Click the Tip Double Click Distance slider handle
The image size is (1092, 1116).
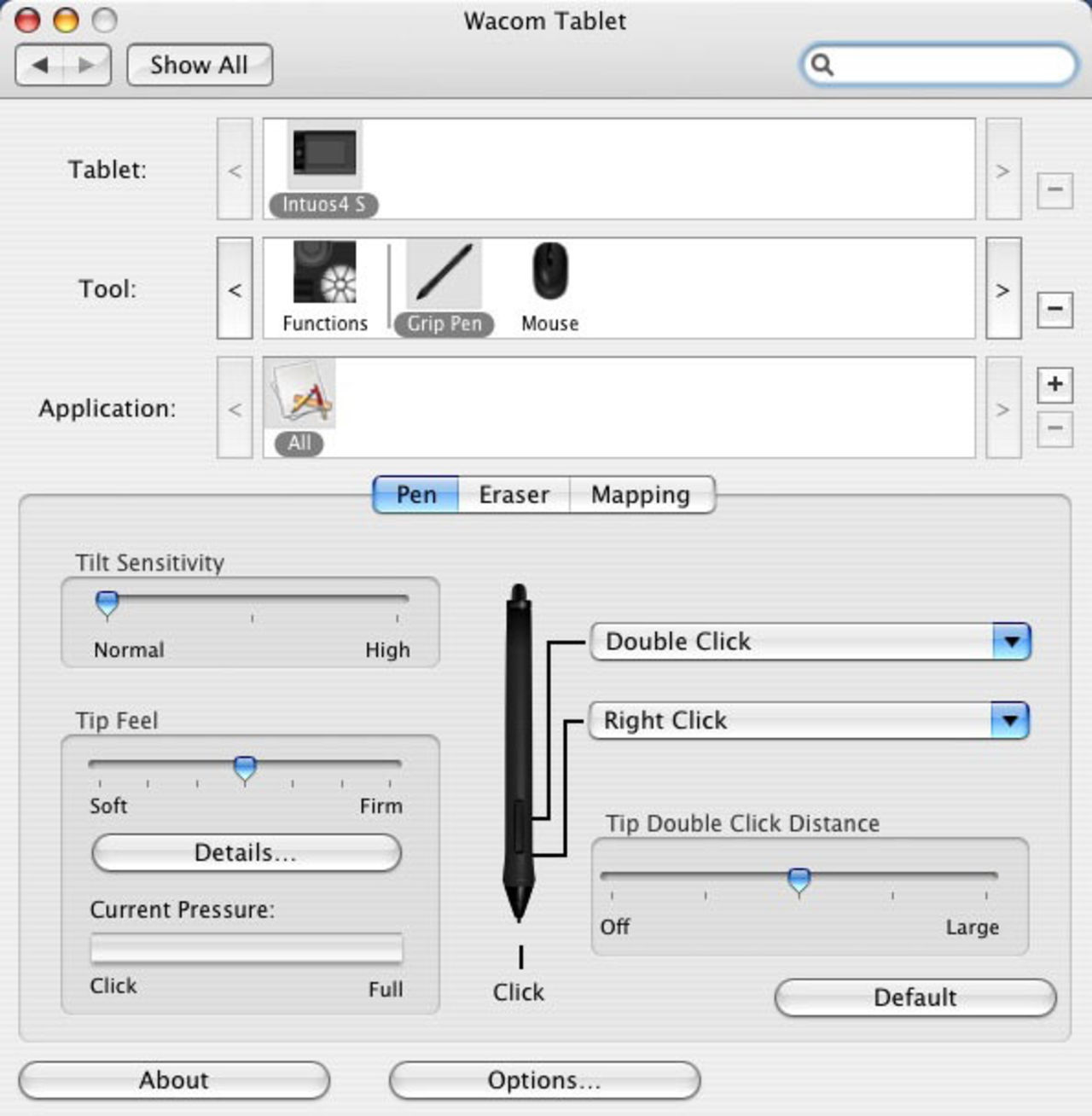799,881
